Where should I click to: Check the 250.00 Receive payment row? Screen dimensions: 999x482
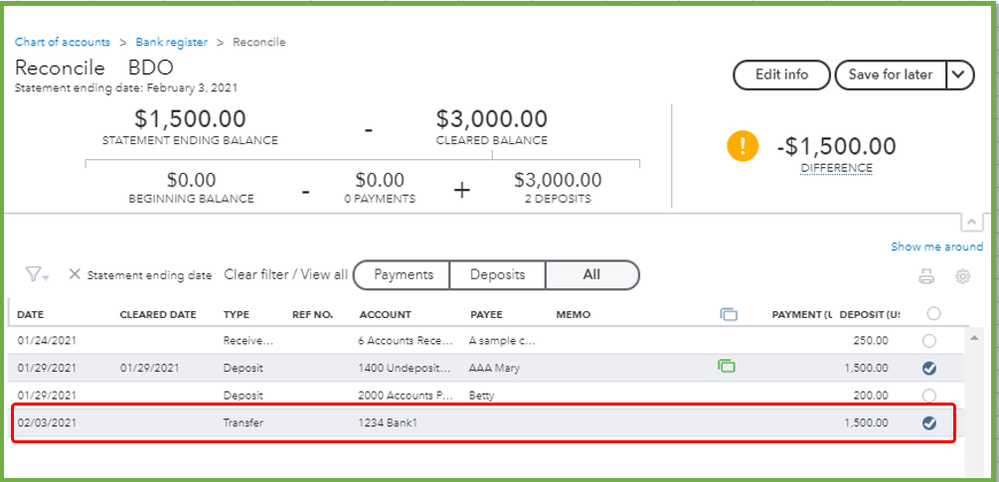(929, 341)
